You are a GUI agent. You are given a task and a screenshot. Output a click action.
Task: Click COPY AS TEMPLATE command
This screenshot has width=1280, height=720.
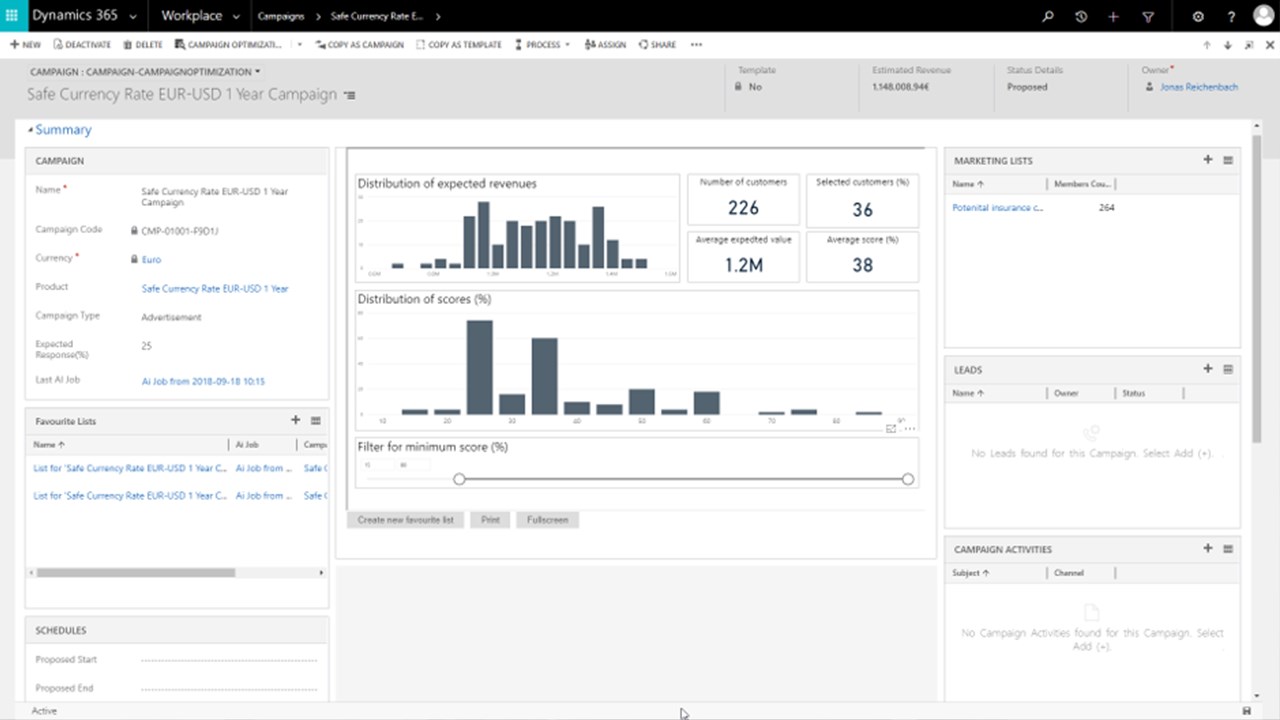click(459, 45)
